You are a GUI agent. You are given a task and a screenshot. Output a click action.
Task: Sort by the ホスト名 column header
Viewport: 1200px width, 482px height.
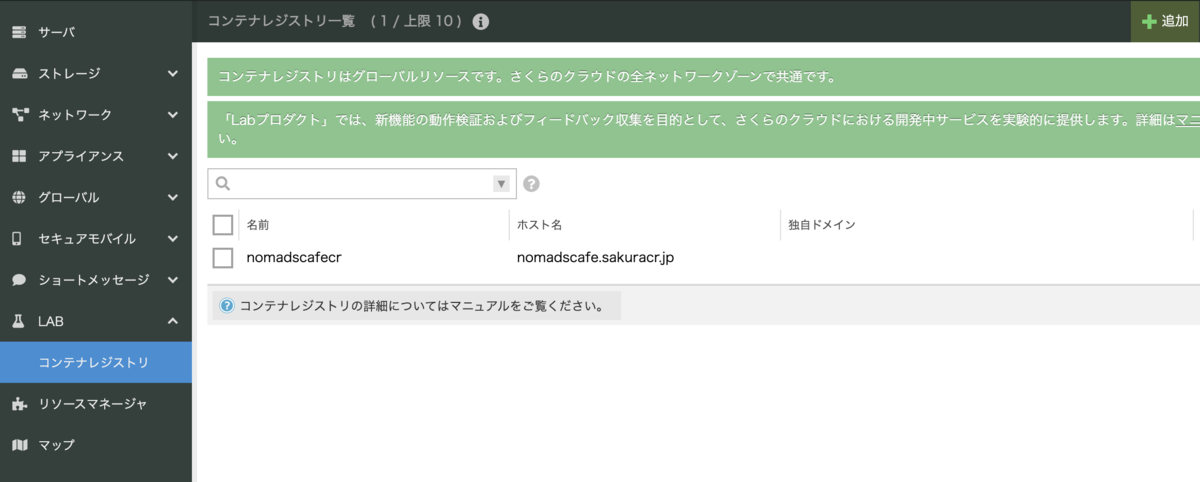(x=539, y=225)
